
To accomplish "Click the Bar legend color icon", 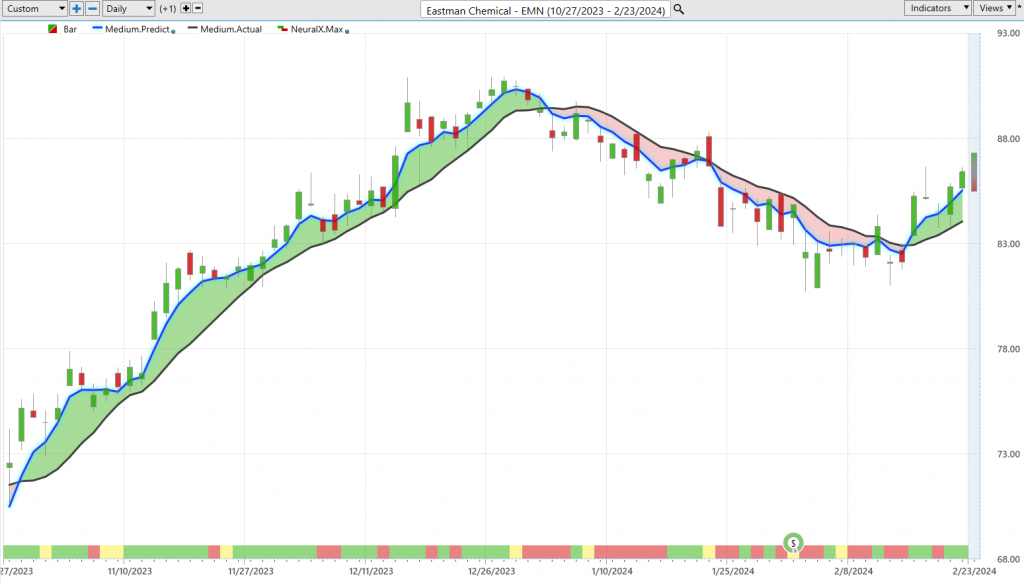I will click(x=53, y=29).
